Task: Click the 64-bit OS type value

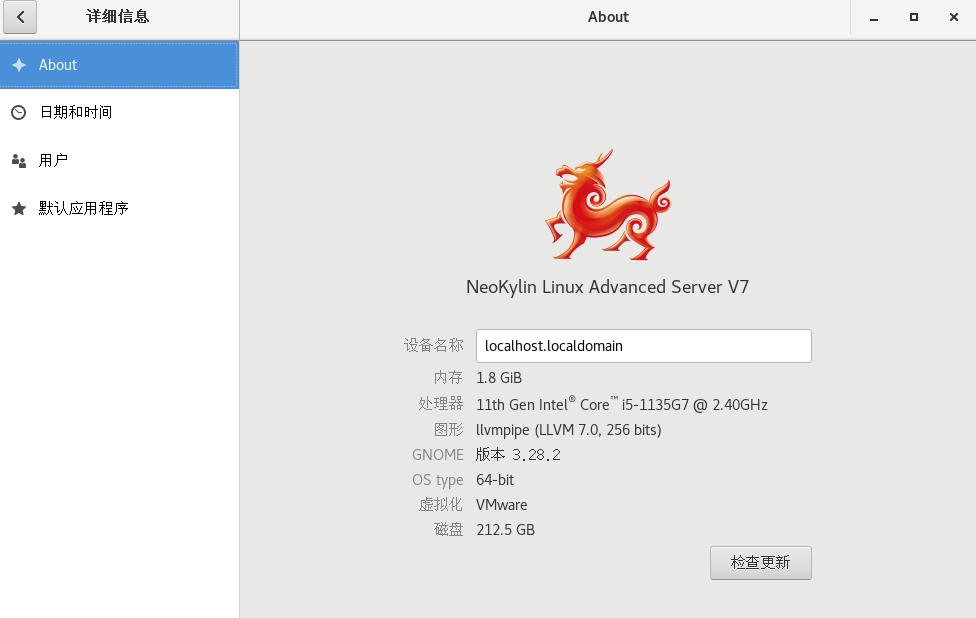Action: (x=495, y=480)
